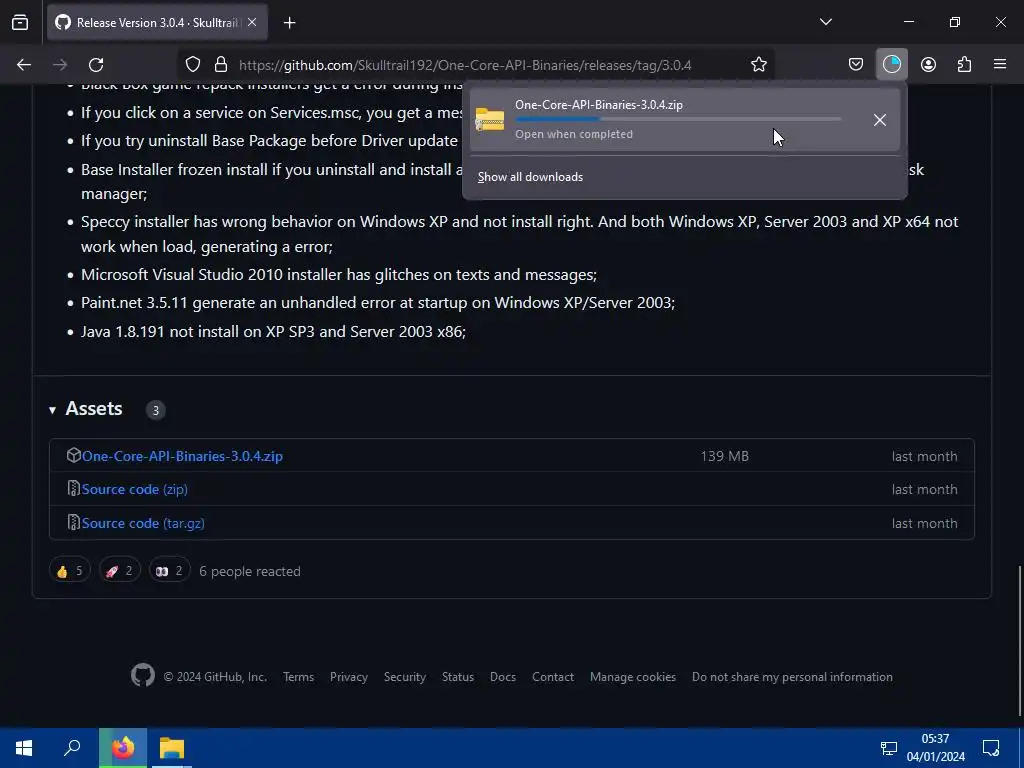Image resolution: width=1024 pixels, height=768 pixels.
Task: Click the Firefox View icon in the tab strip
Action: click(20, 23)
